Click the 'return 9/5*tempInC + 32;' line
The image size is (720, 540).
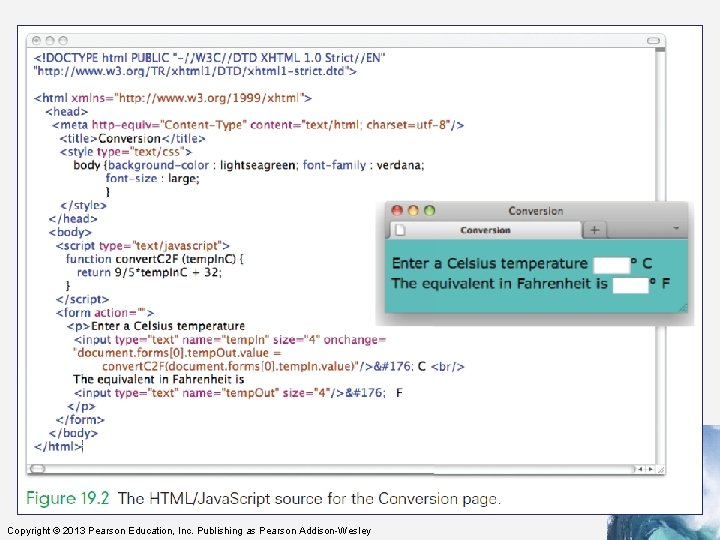click(x=149, y=272)
